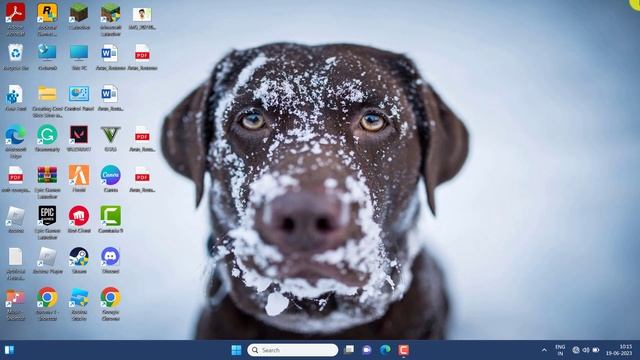Show hidden system tray icons
This screenshot has width=640, height=360.
544,350
